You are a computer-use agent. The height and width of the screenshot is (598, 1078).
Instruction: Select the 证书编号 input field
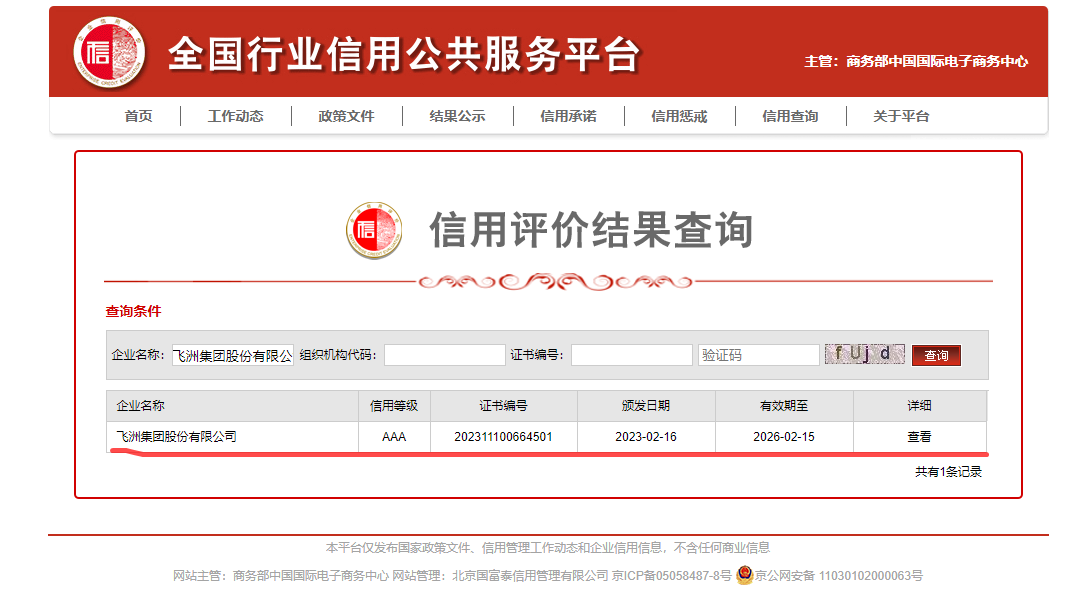pos(631,355)
